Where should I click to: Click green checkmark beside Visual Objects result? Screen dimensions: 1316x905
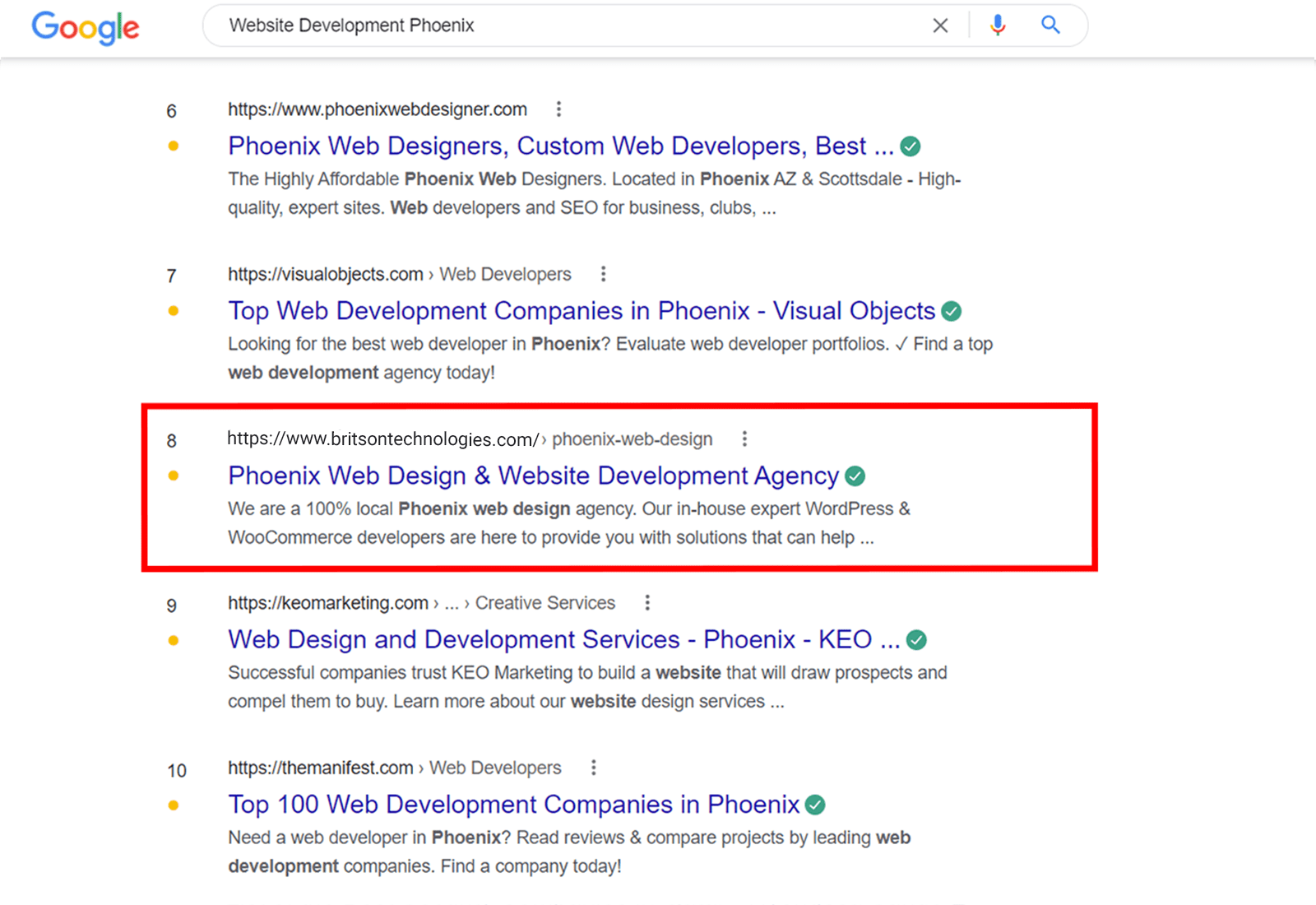click(x=952, y=311)
